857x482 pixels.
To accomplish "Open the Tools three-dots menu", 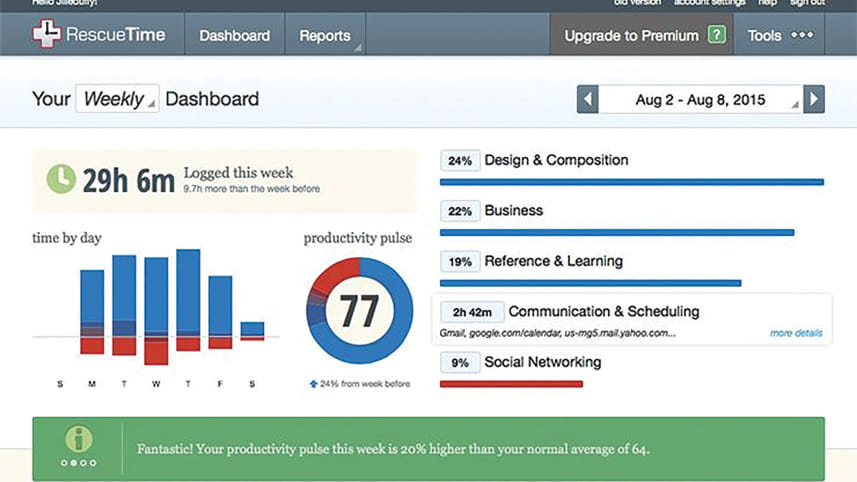I will coord(802,36).
